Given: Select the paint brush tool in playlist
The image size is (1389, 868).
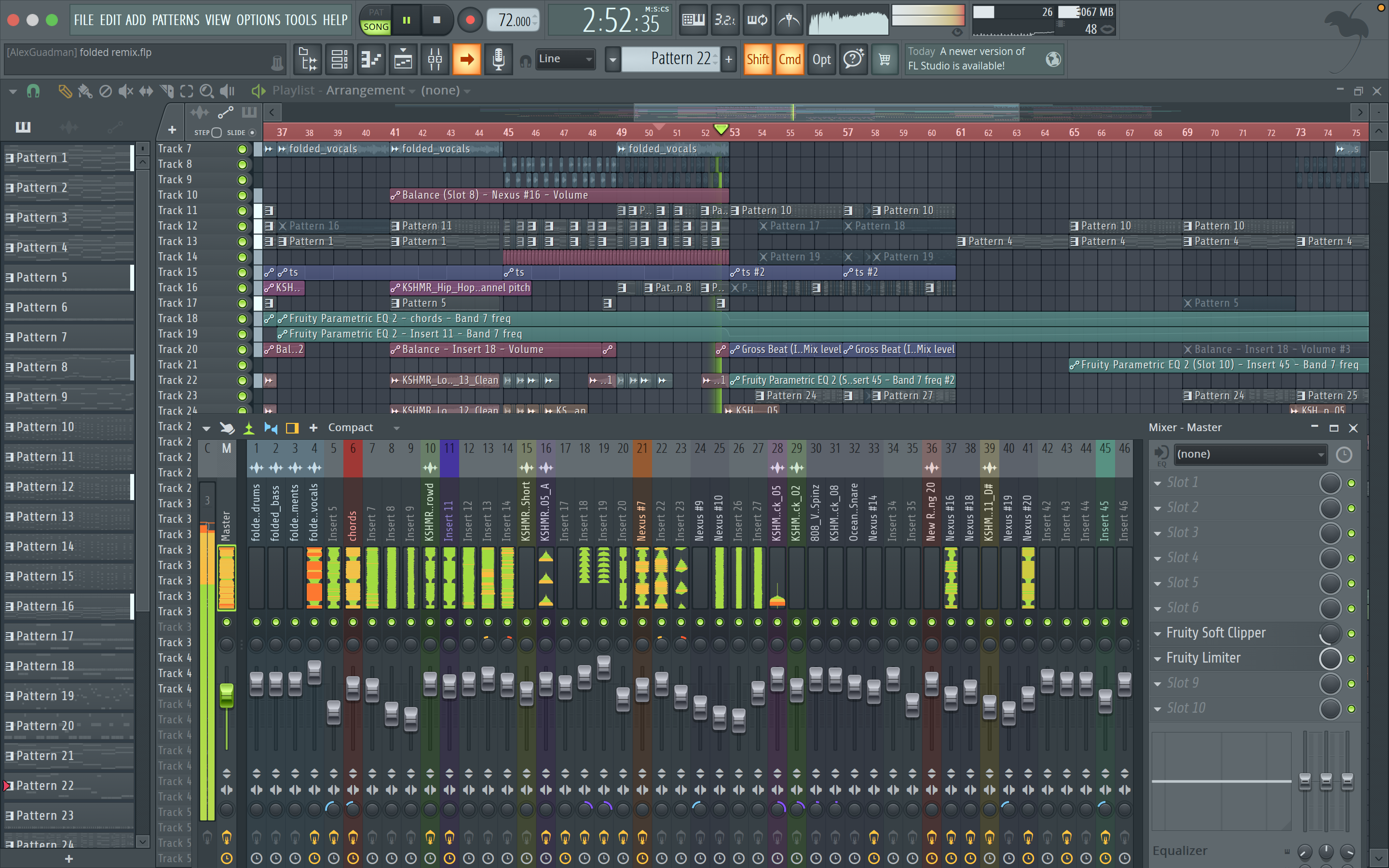Looking at the screenshot, I should tap(85, 91).
